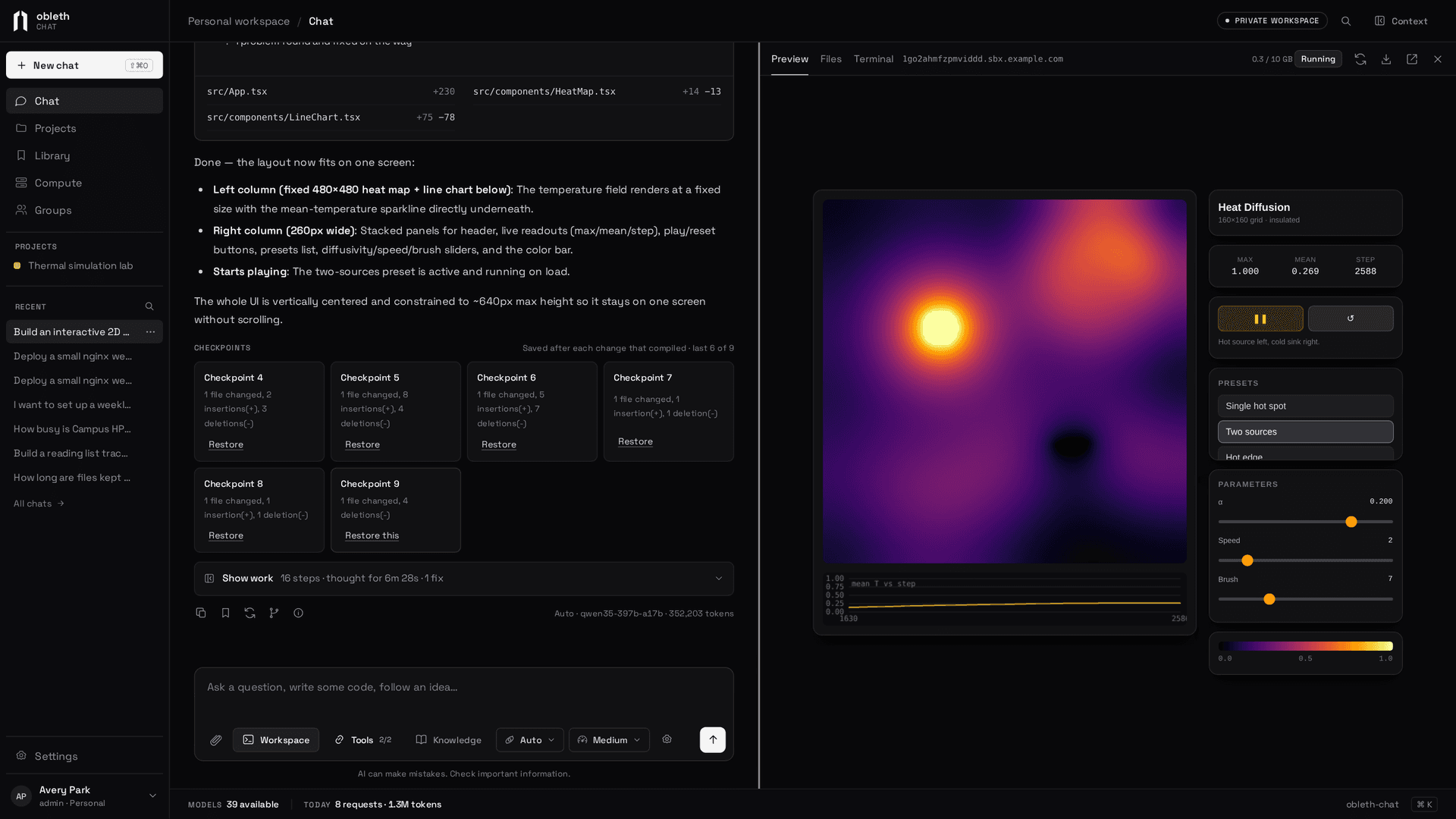
Task: Click the message input field
Action: tap(464, 688)
